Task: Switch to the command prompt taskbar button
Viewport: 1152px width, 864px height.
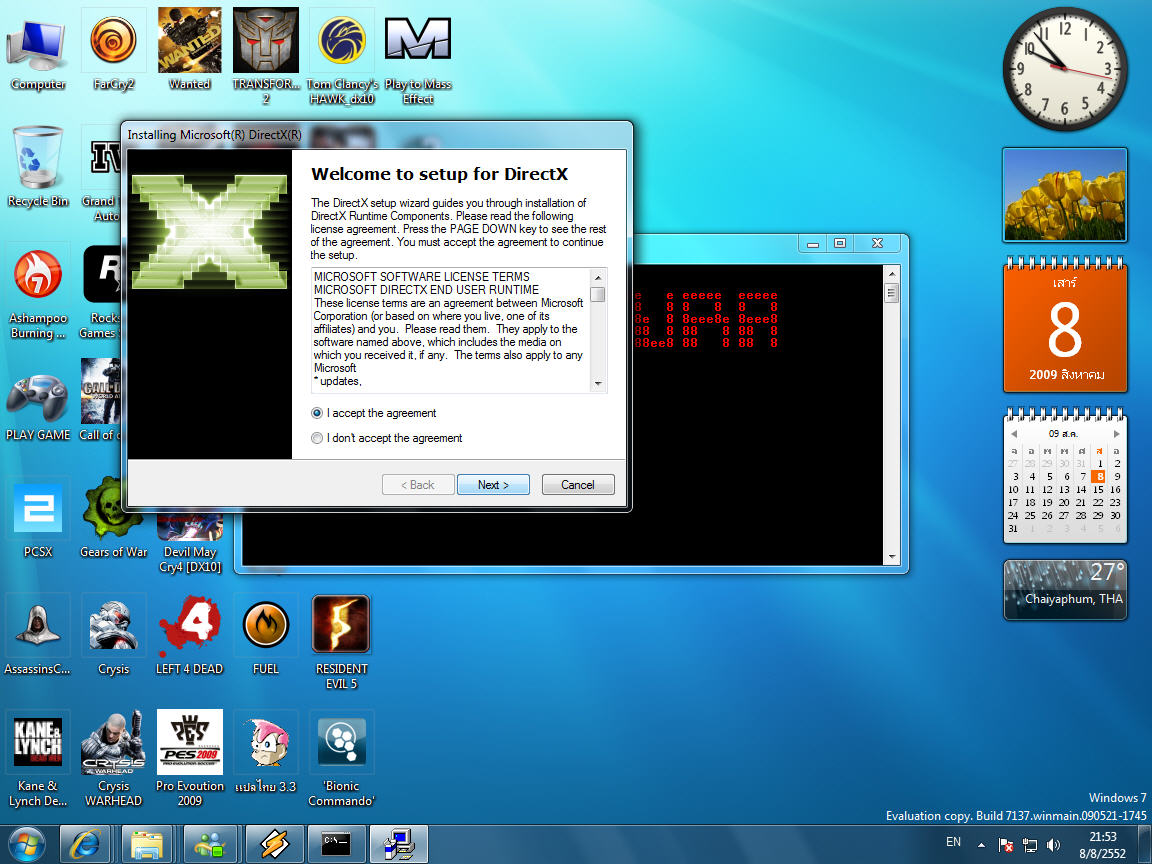Action: pos(336,845)
